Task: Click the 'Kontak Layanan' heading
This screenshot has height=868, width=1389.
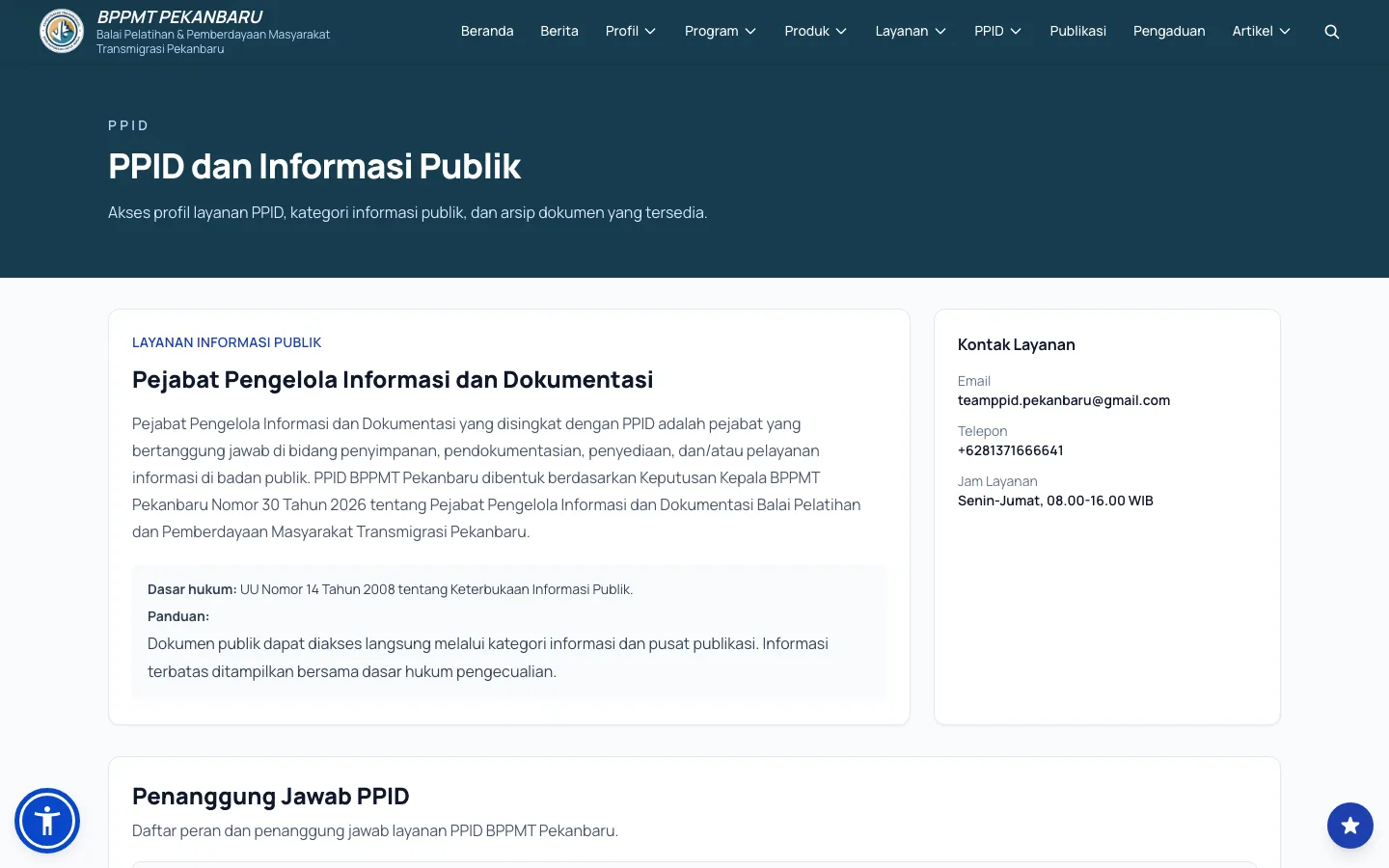Action: click(x=1017, y=344)
